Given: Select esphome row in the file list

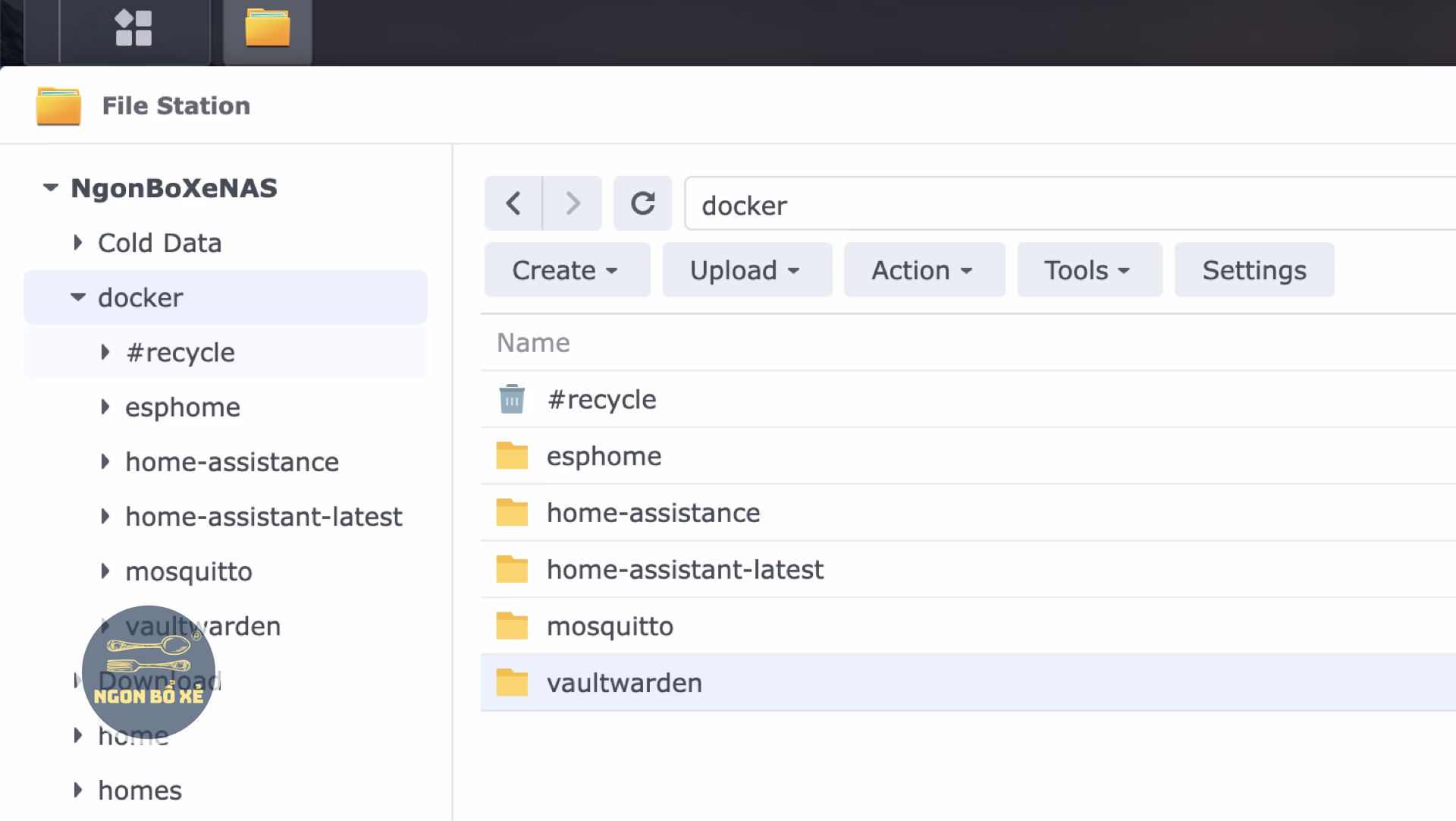Looking at the screenshot, I should pos(968,456).
